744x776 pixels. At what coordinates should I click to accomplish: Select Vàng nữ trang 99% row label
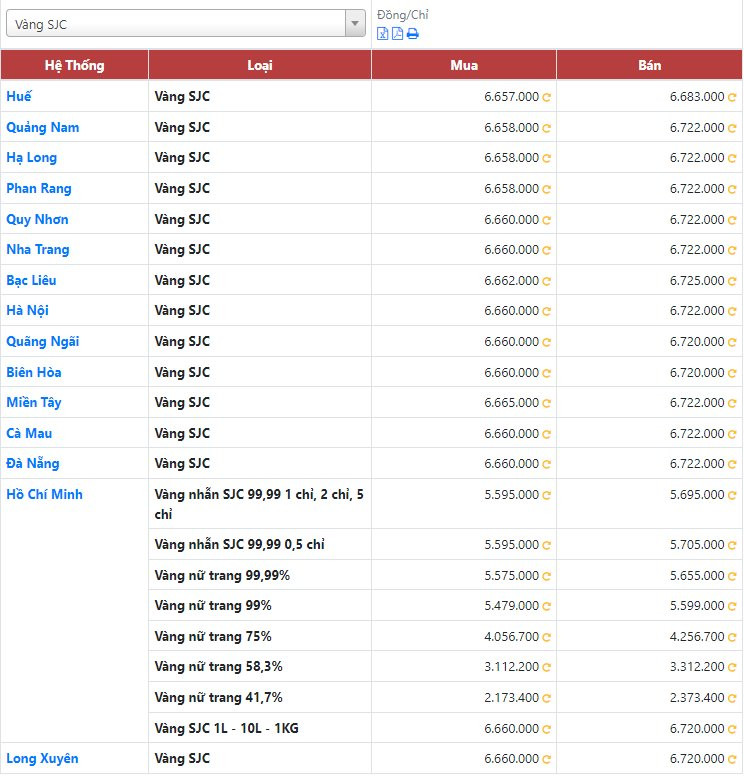click(213, 605)
